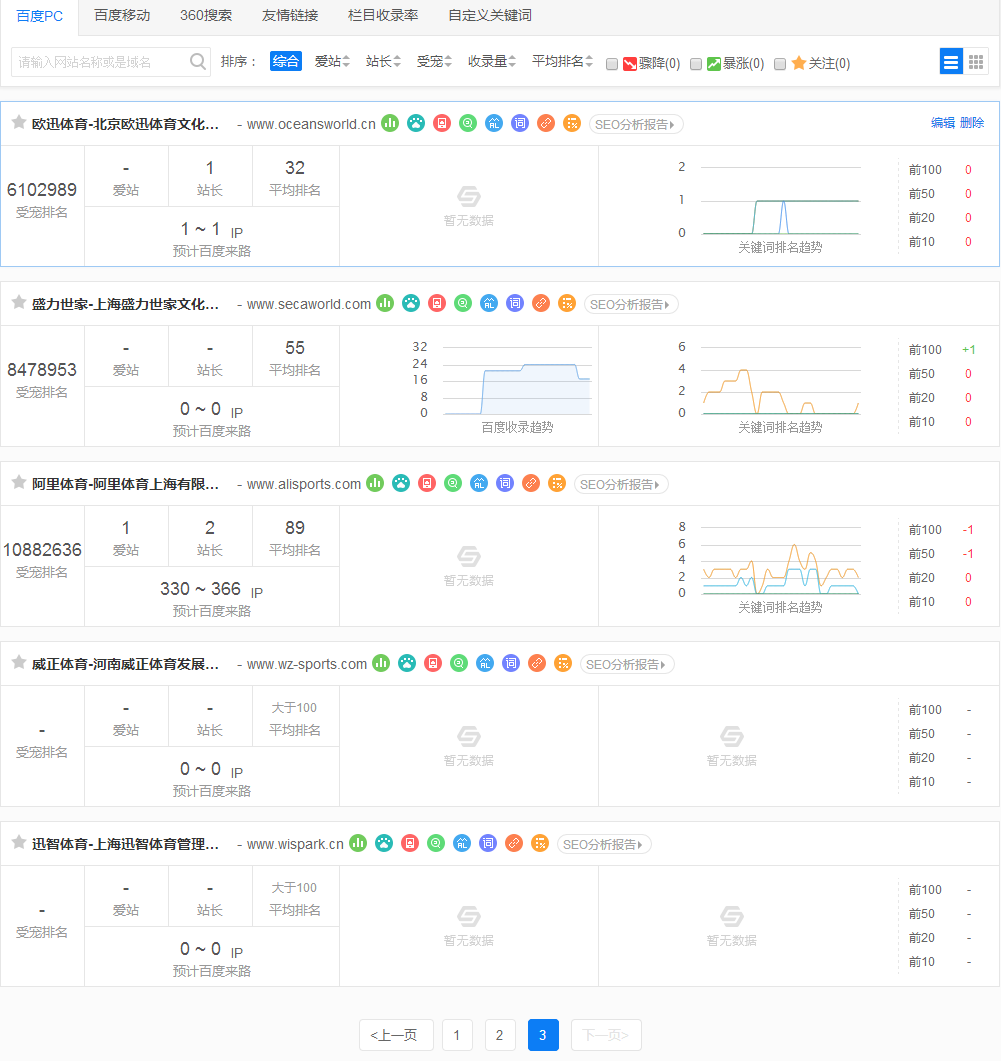The width and height of the screenshot is (1001, 1061).
Task: Click the search magnifier icon
Action: click(x=198, y=62)
